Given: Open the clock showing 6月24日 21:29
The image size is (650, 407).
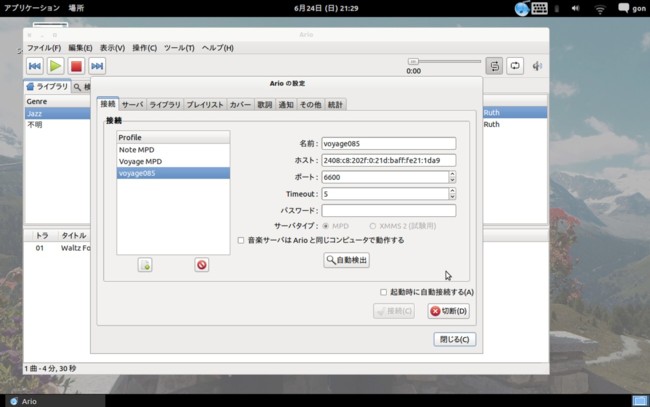Looking at the screenshot, I should coord(326,8).
